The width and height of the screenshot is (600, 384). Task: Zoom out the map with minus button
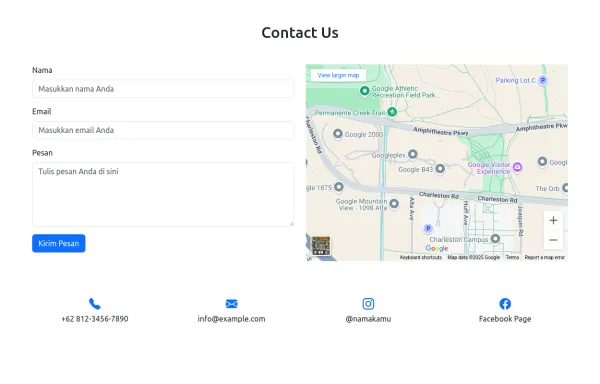click(553, 240)
